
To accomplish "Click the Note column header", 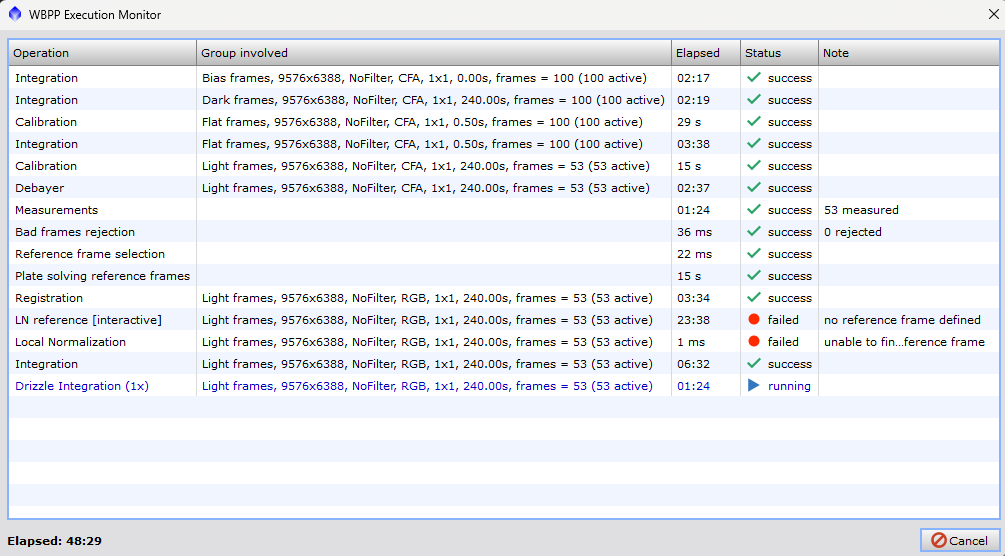I will click(x=908, y=53).
